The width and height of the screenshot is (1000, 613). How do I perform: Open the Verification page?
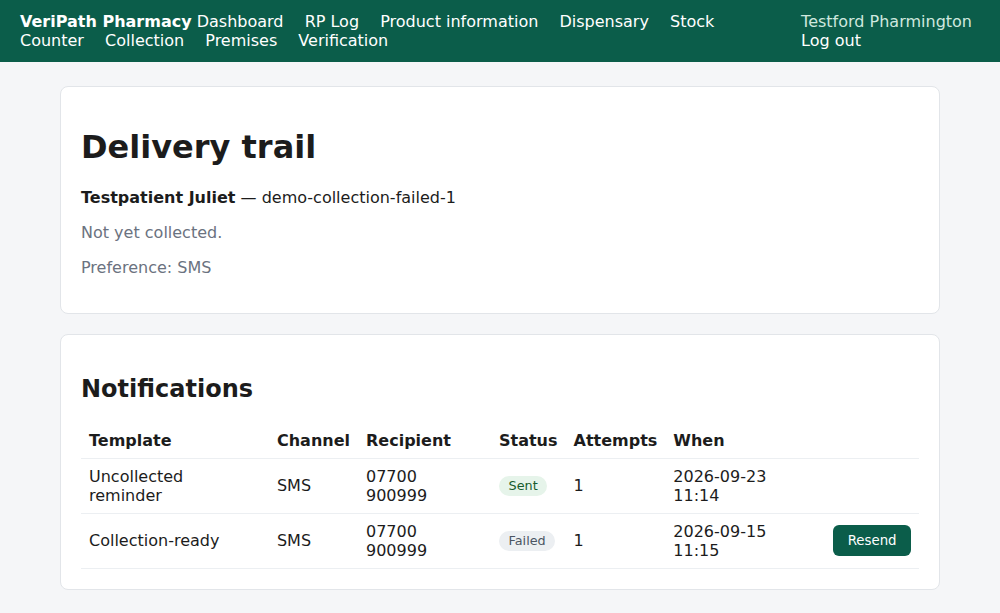[x=343, y=40]
